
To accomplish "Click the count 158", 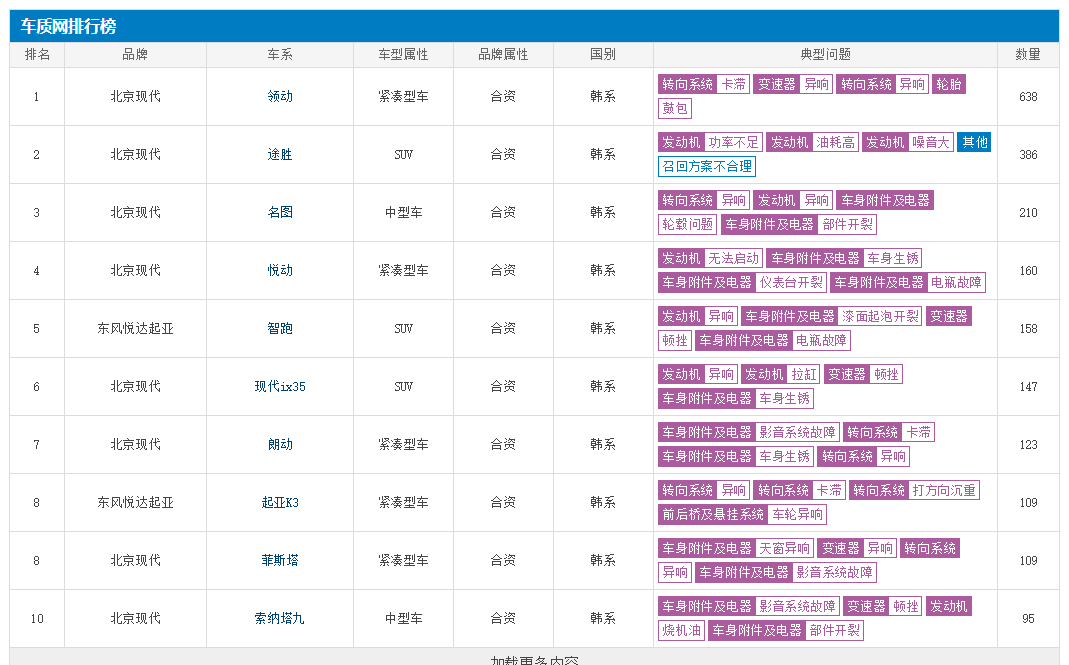I will [x=1028, y=329].
